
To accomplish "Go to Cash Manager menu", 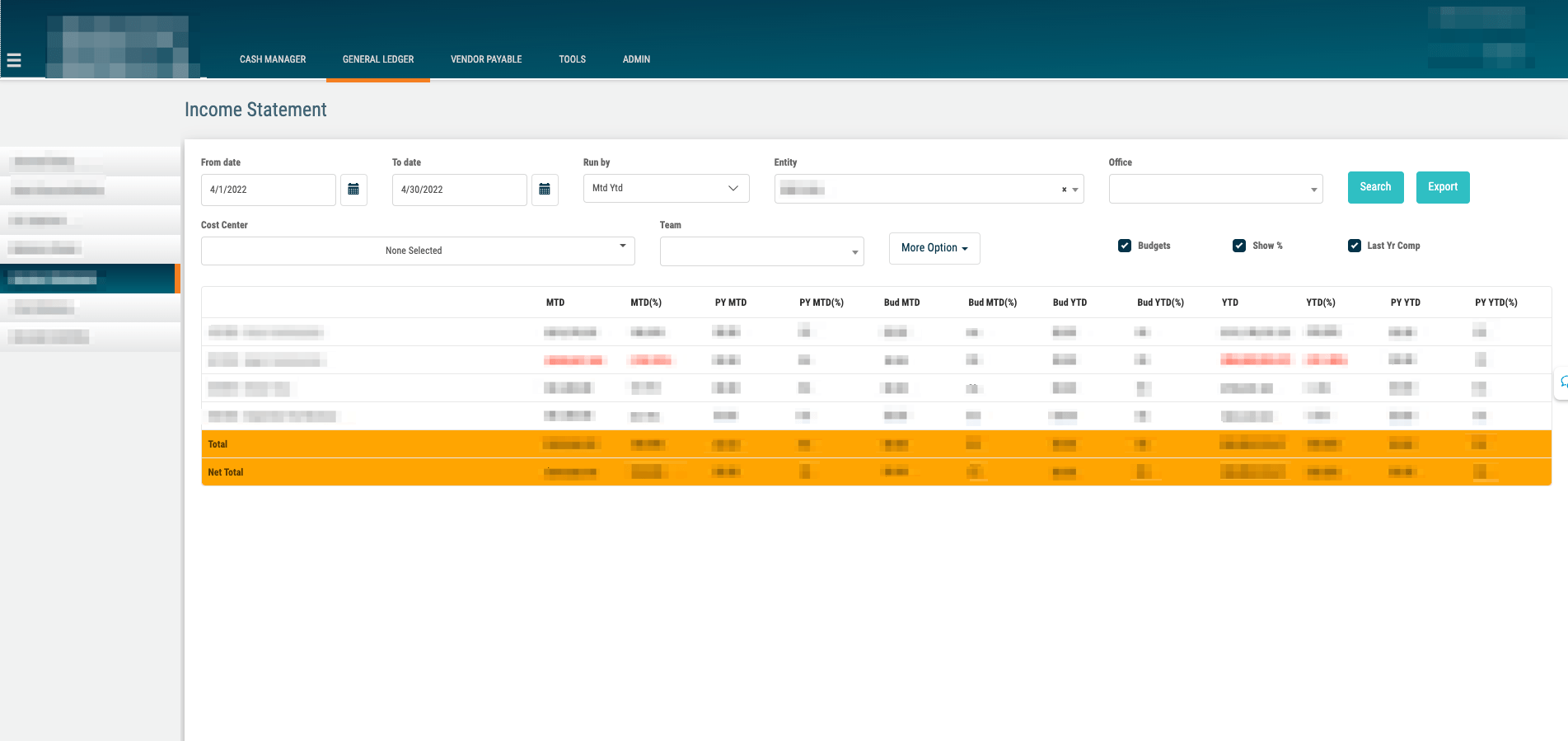I will (x=273, y=59).
